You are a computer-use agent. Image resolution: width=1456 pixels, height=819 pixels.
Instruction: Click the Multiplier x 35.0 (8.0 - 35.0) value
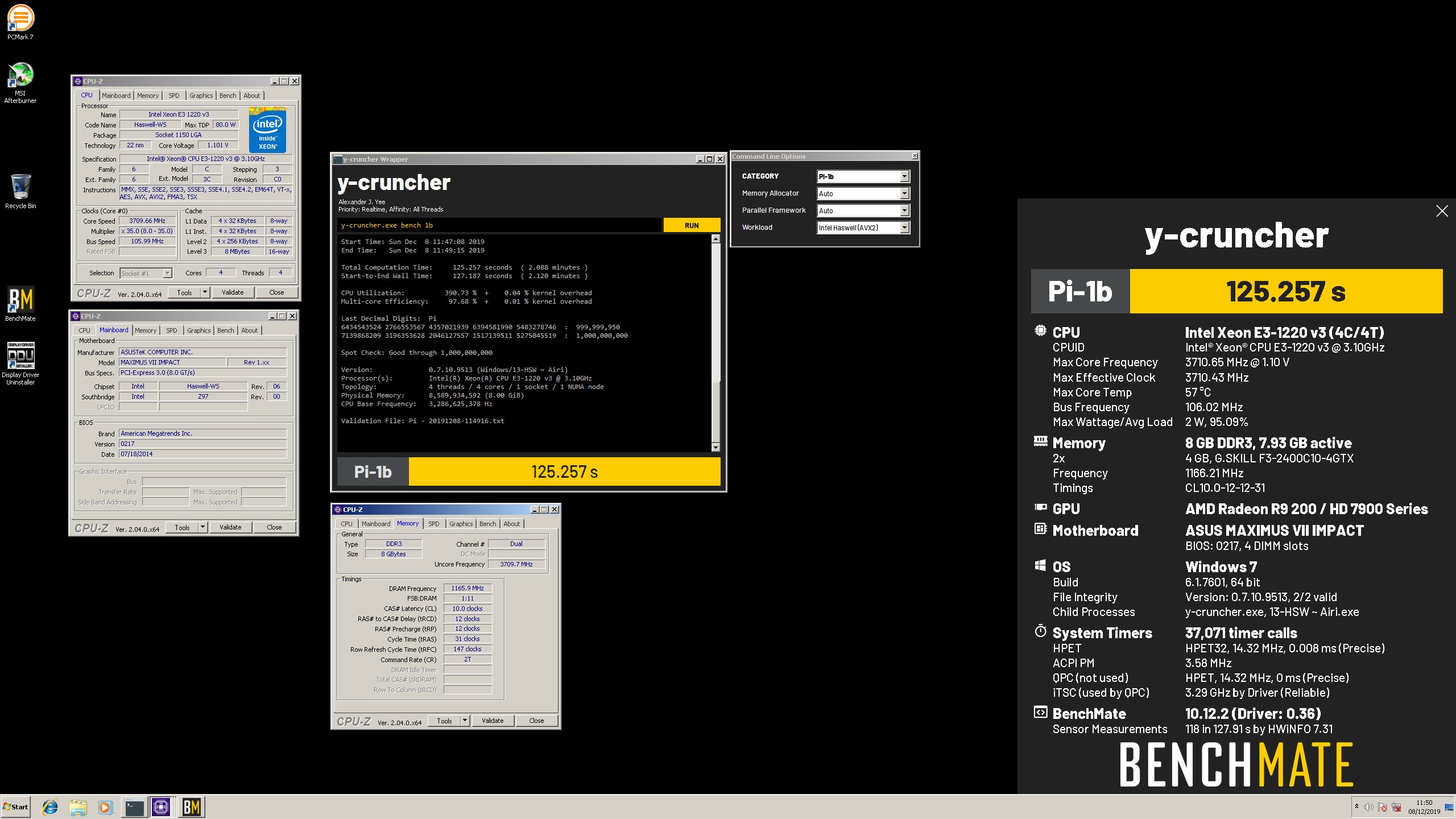147,231
